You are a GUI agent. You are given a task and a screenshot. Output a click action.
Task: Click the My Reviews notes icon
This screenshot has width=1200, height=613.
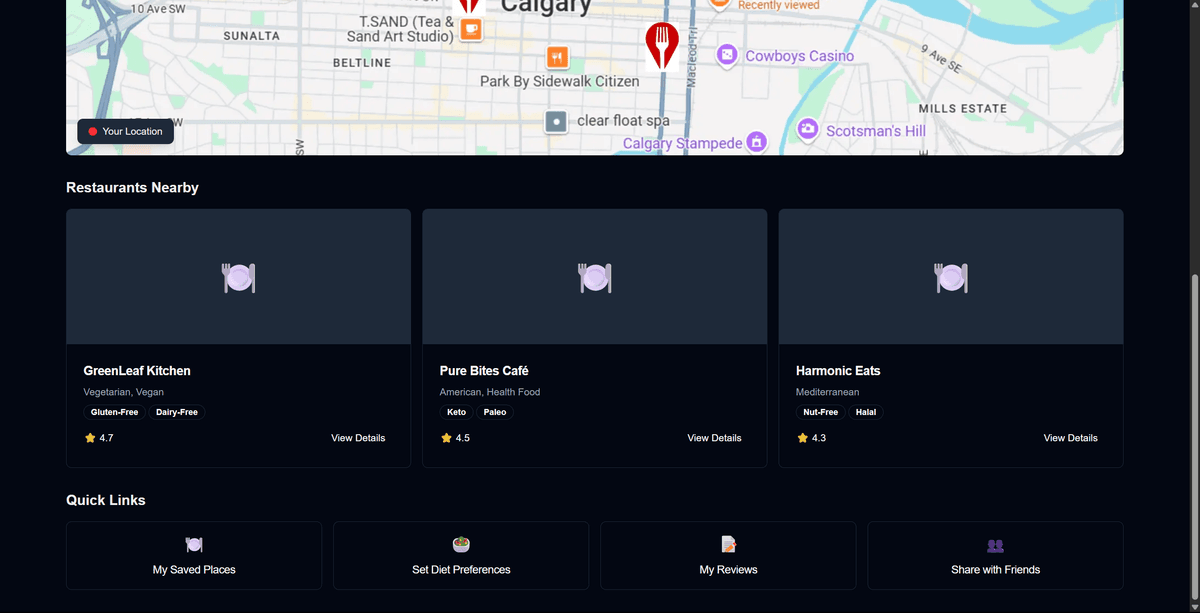(727, 544)
